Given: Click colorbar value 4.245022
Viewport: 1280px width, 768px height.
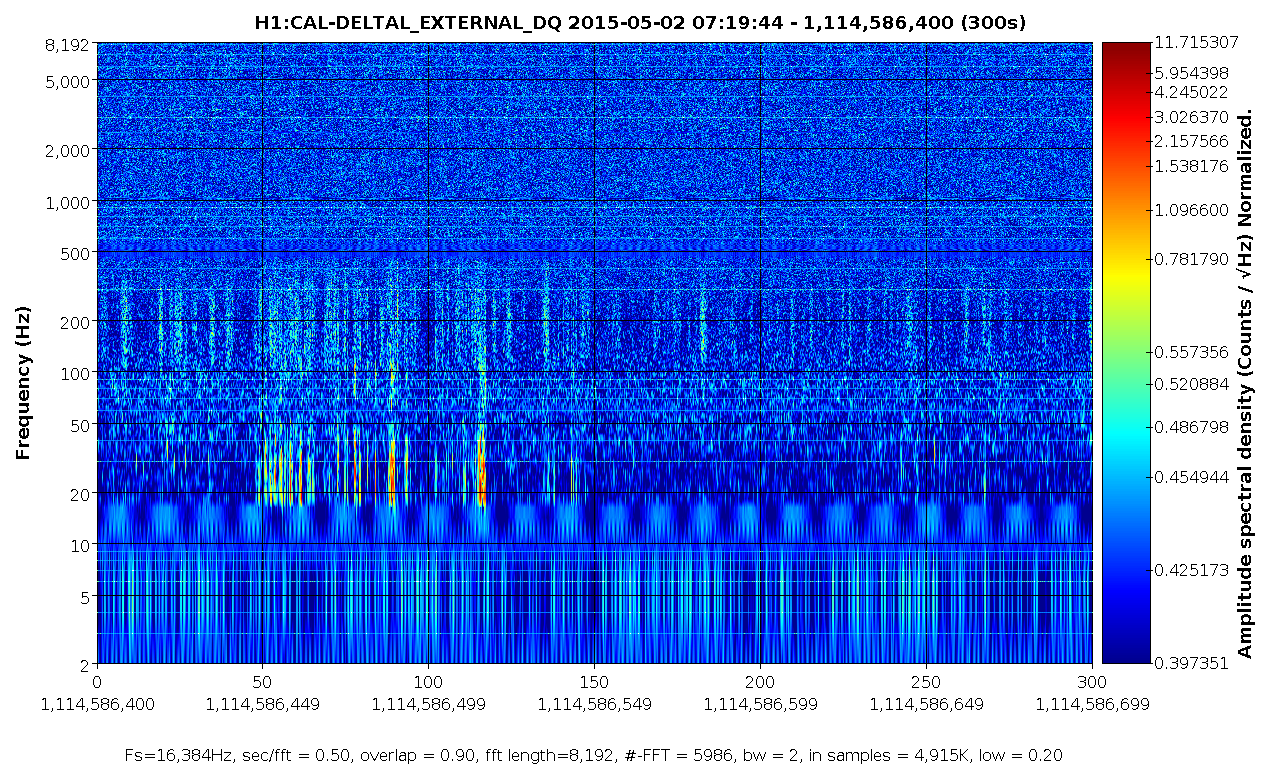Looking at the screenshot, I should tap(1191, 92).
